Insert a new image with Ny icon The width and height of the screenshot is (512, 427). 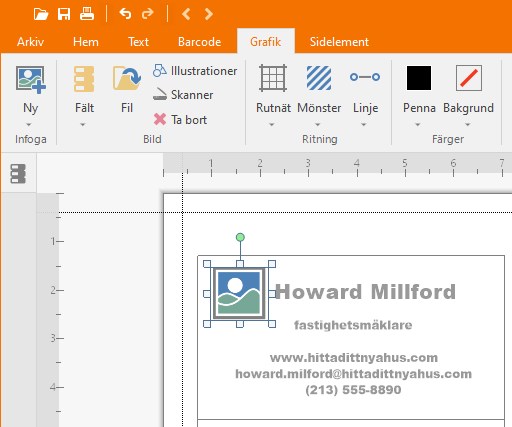pyautogui.click(x=31, y=80)
